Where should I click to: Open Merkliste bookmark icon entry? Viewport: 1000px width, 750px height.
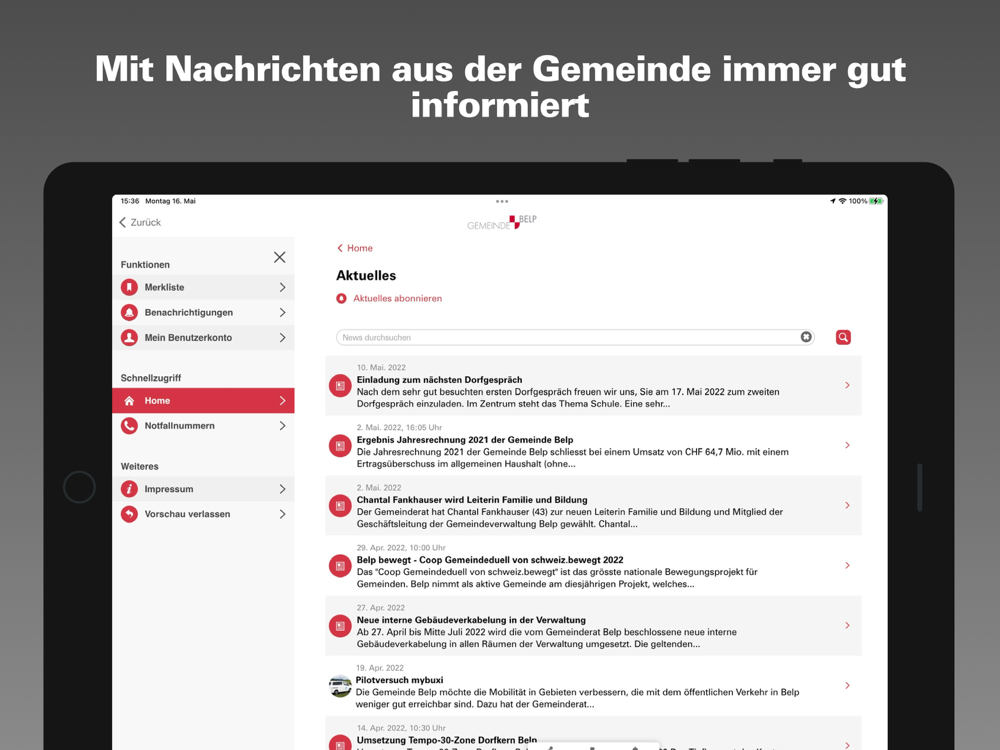coord(129,288)
